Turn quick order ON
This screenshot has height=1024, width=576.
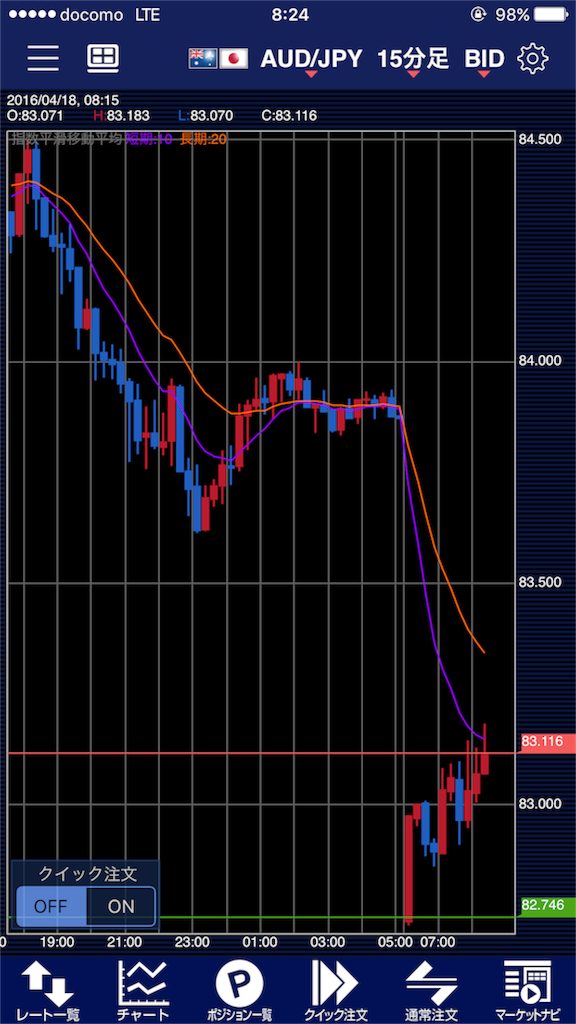[x=121, y=906]
